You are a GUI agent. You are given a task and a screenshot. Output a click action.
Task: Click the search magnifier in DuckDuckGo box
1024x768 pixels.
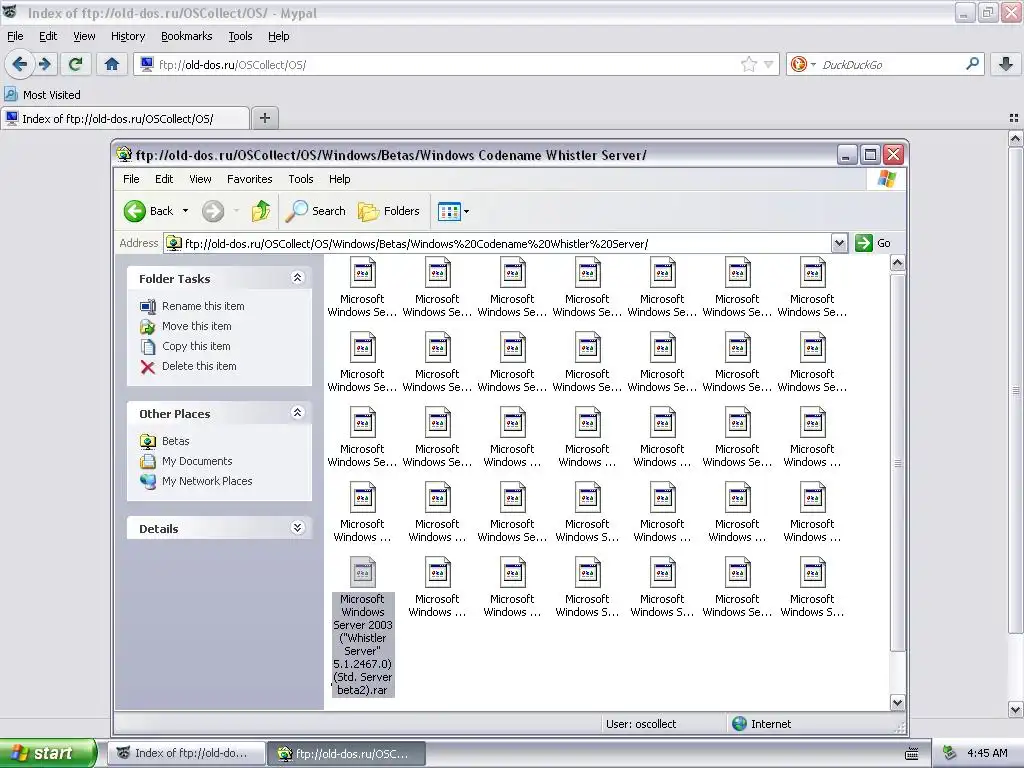tap(972, 64)
